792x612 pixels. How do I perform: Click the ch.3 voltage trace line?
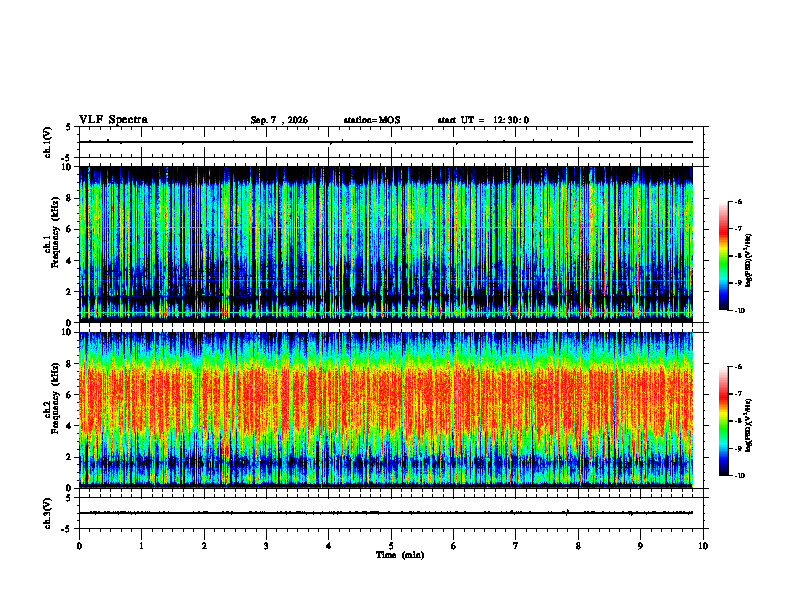pos(386,513)
